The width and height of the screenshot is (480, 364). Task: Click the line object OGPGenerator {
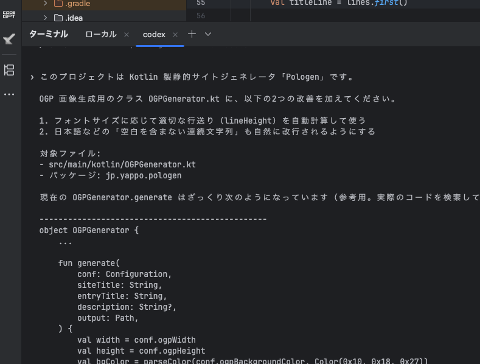click(89, 230)
